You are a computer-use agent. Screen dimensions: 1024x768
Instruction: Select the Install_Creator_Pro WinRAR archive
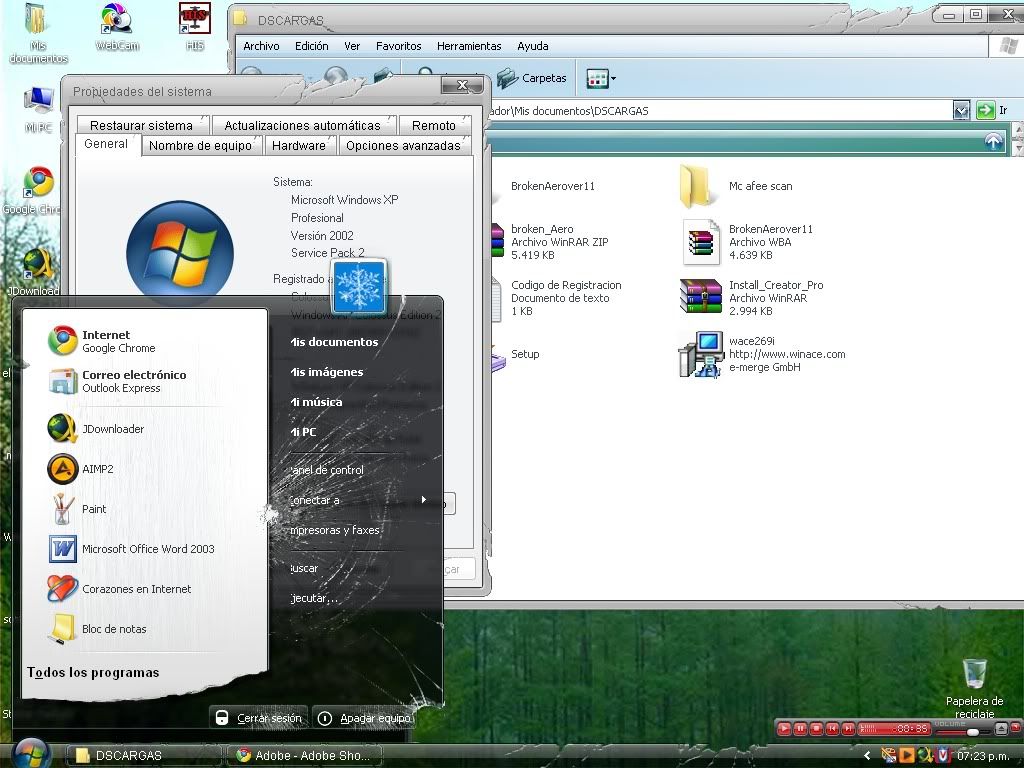(x=752, y=298)
